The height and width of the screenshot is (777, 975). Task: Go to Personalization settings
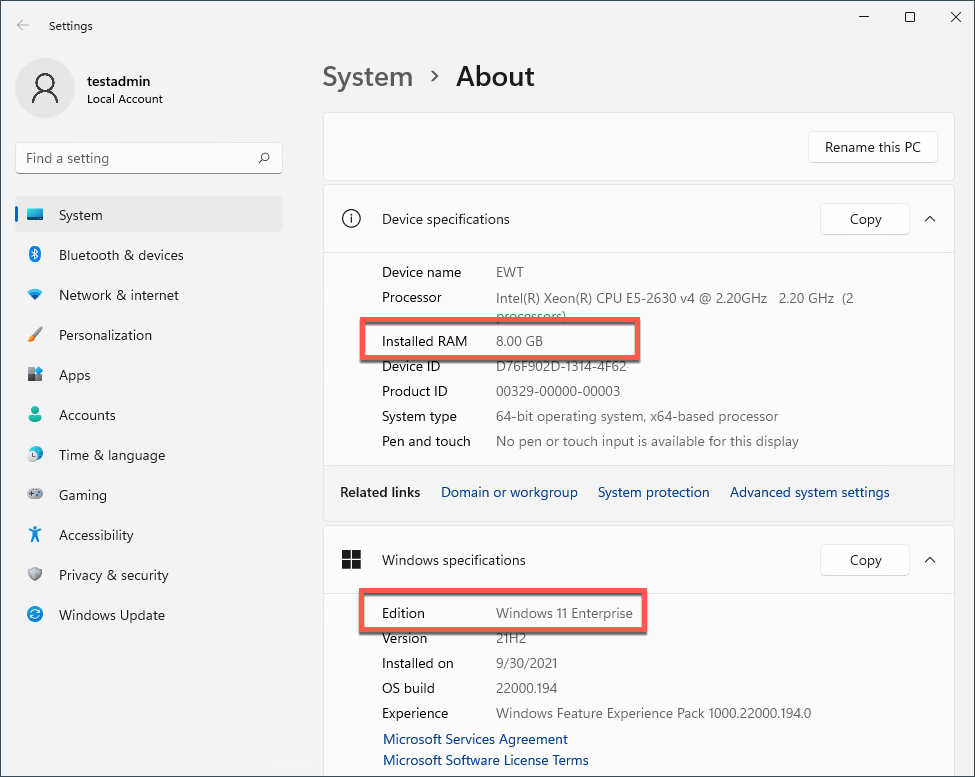149,335
